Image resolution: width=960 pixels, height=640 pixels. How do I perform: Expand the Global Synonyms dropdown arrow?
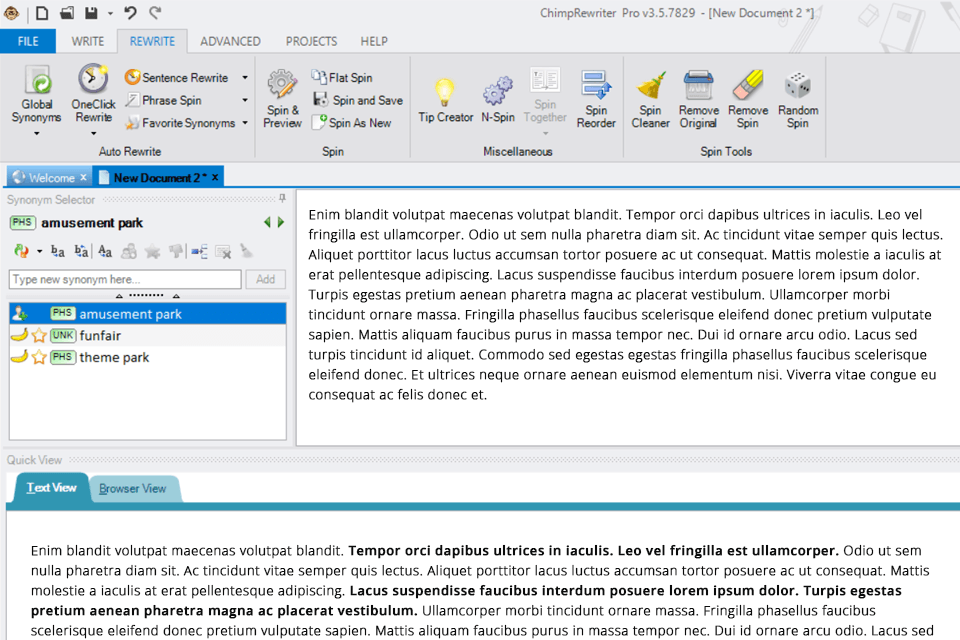tap(37, 133)
